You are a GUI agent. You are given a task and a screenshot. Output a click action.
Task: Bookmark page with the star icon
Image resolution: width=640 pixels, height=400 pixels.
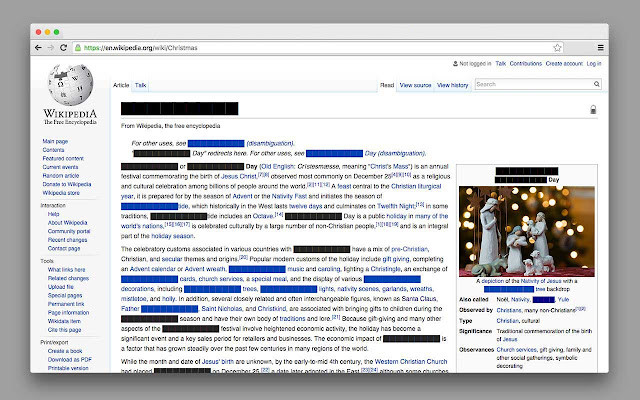(x=557, y=48)
